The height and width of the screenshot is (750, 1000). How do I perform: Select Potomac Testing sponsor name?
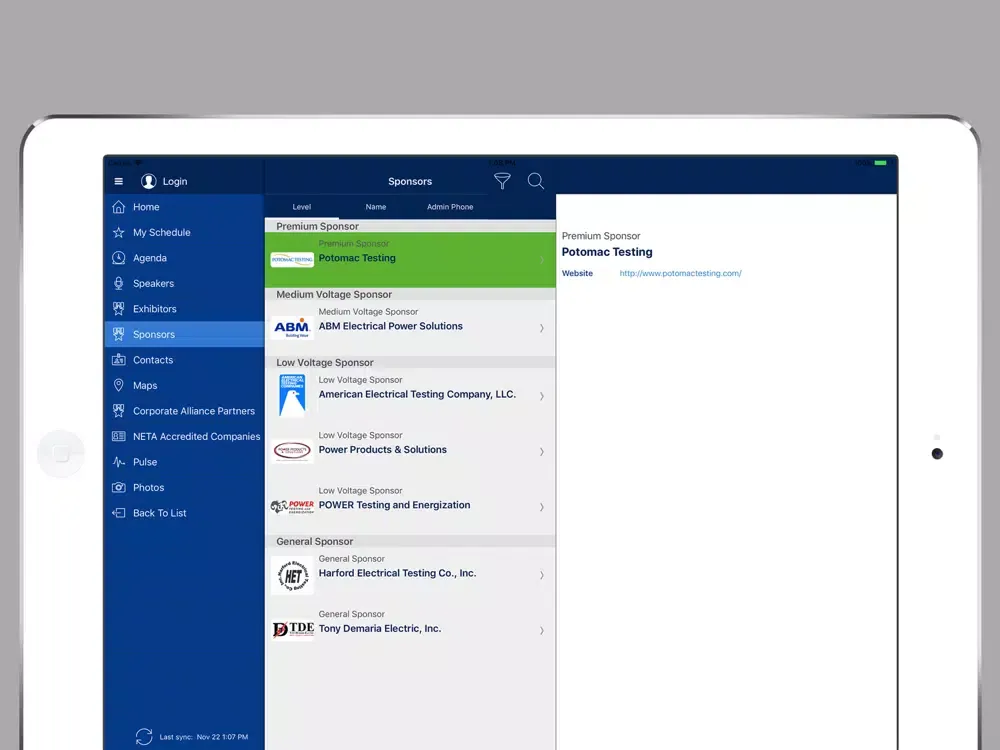(x=357, y=258)
